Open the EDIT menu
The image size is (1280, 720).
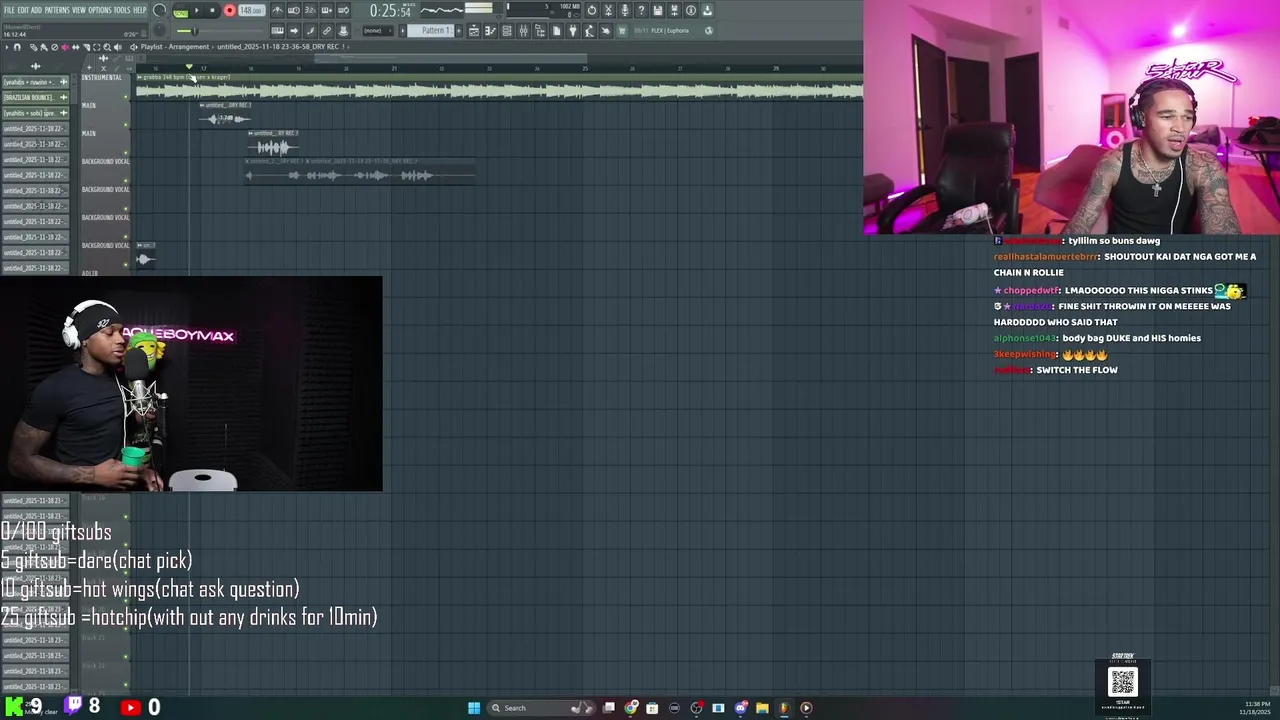coord(23,10)
